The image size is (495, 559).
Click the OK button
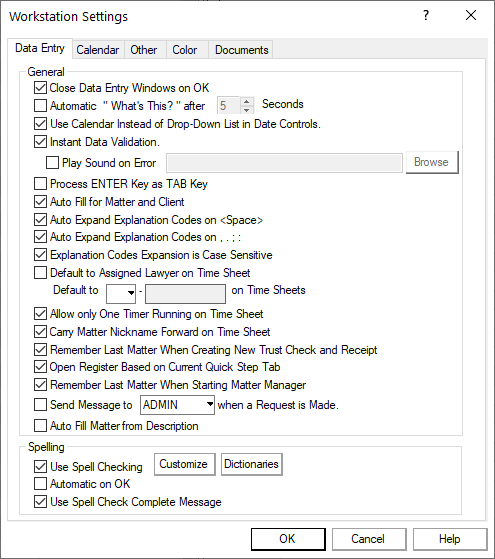pos(288,539)
